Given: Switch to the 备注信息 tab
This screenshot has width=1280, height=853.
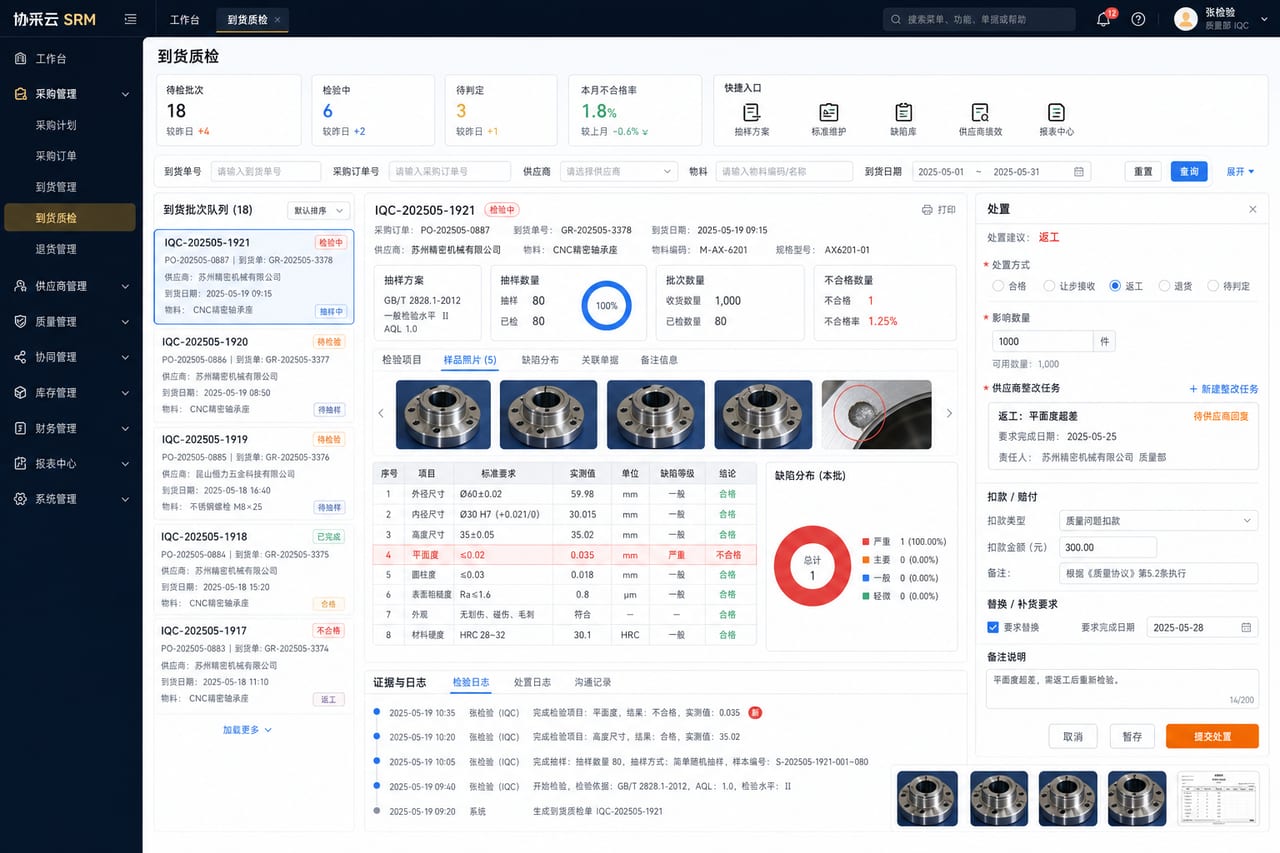Looking at the screenshot, I should [659, 360].
